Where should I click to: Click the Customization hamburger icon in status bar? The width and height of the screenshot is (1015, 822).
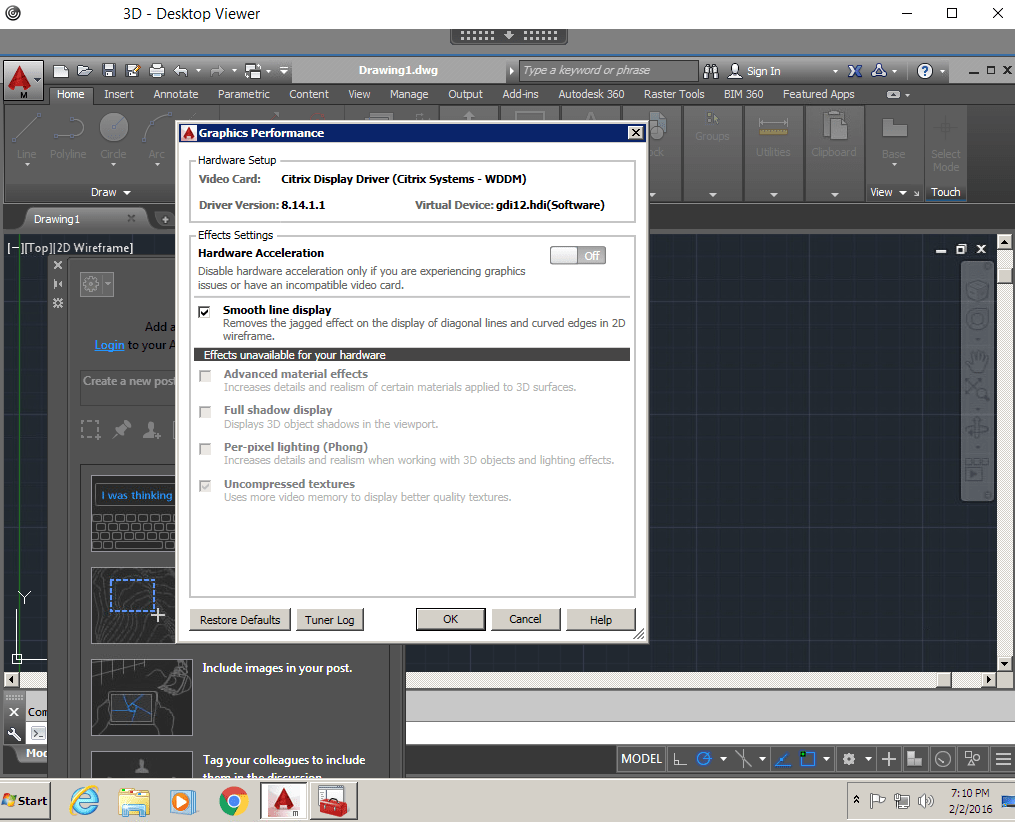click(x=1003, y=759)
